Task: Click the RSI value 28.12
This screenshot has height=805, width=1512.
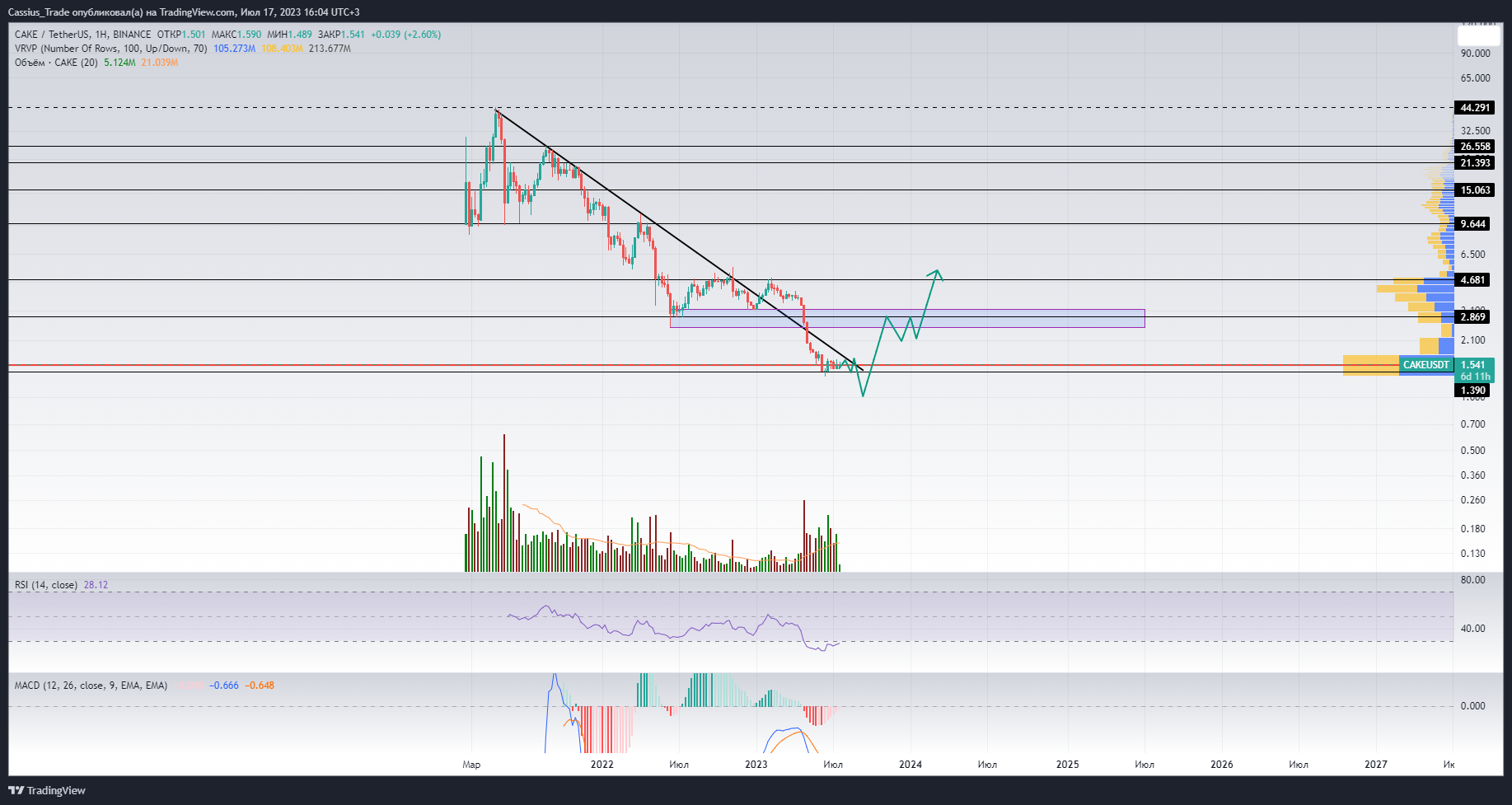Action: click(x=96, y=585)
